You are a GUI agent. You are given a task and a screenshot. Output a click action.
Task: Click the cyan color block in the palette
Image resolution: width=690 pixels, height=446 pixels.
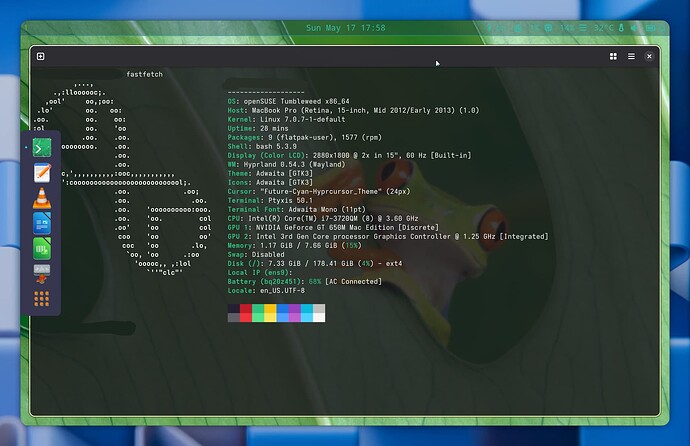[307, 313]
